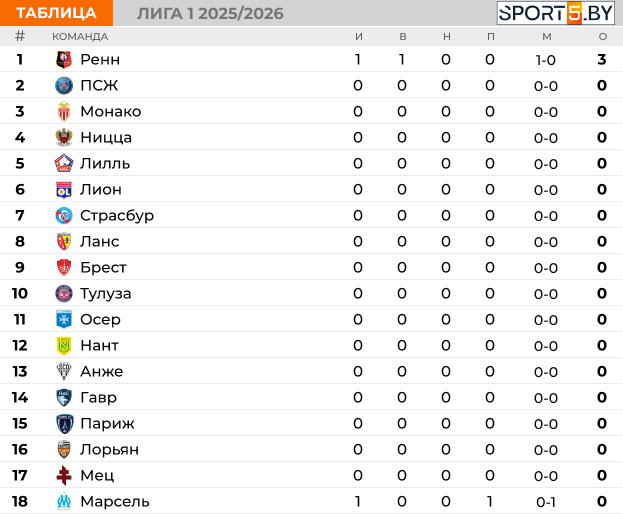Click the PSG club logo
Image resolution: width=623 pixels, height=514 pixels.
pos(64,86)
